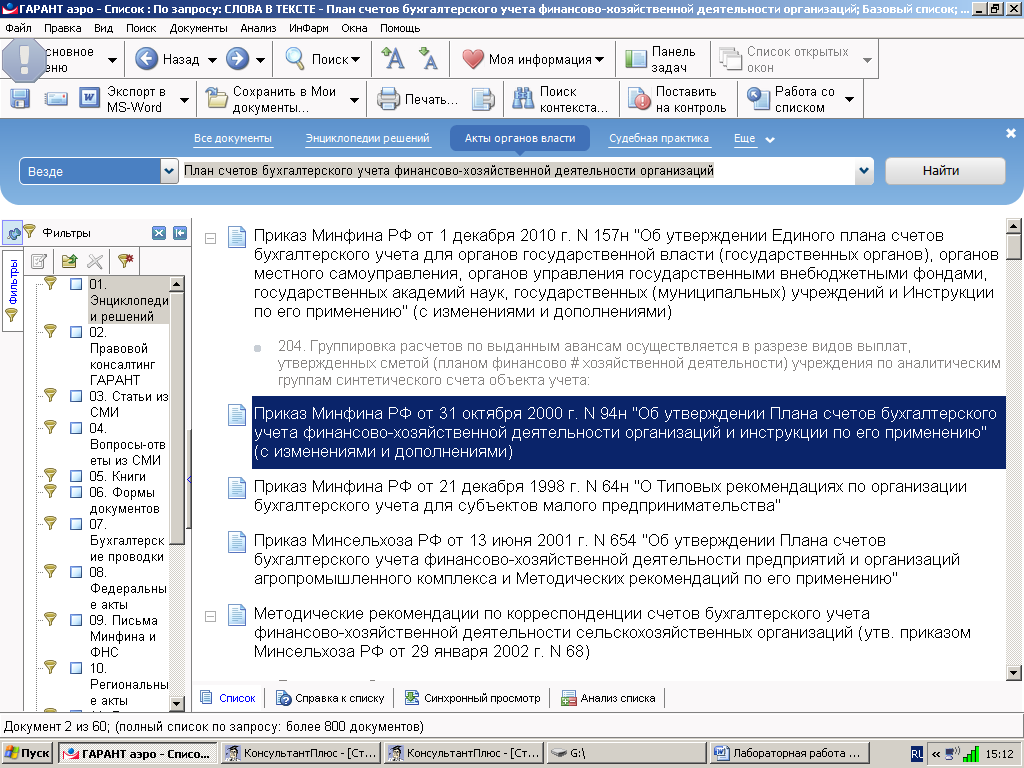Check filter 07. Бухгалтерские проводки
Viewport: 1024px width, 768px height.
(76, 524)
